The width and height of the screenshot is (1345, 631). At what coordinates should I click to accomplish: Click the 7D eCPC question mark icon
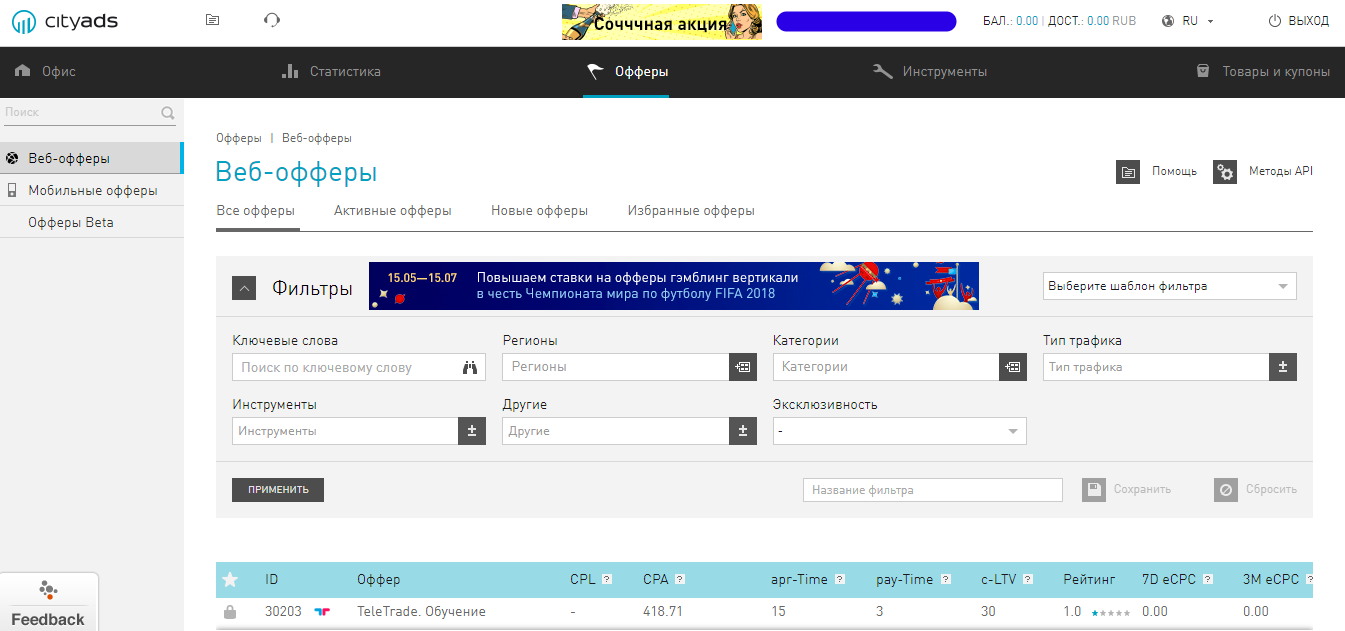coord(1208,579)
